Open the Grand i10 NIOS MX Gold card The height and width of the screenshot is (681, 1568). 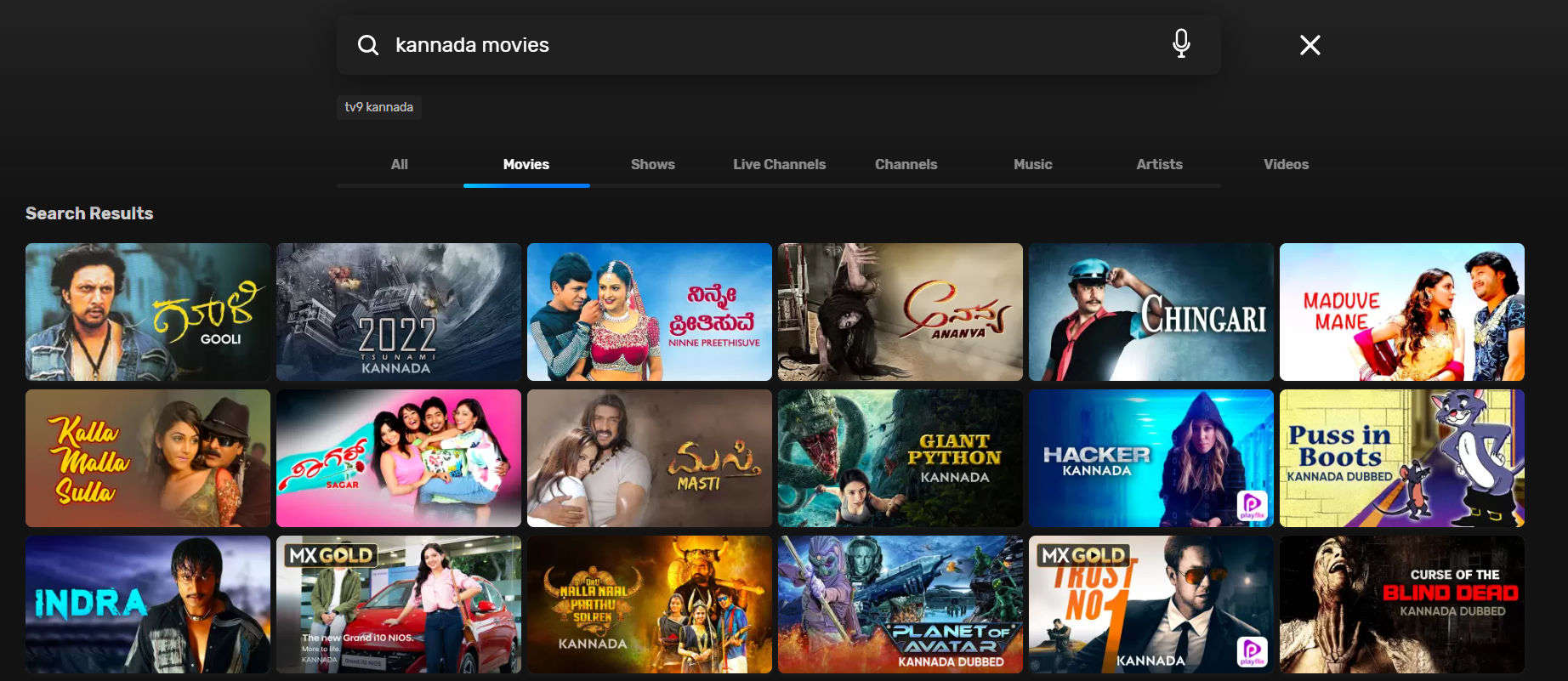(x=399, y=604)
